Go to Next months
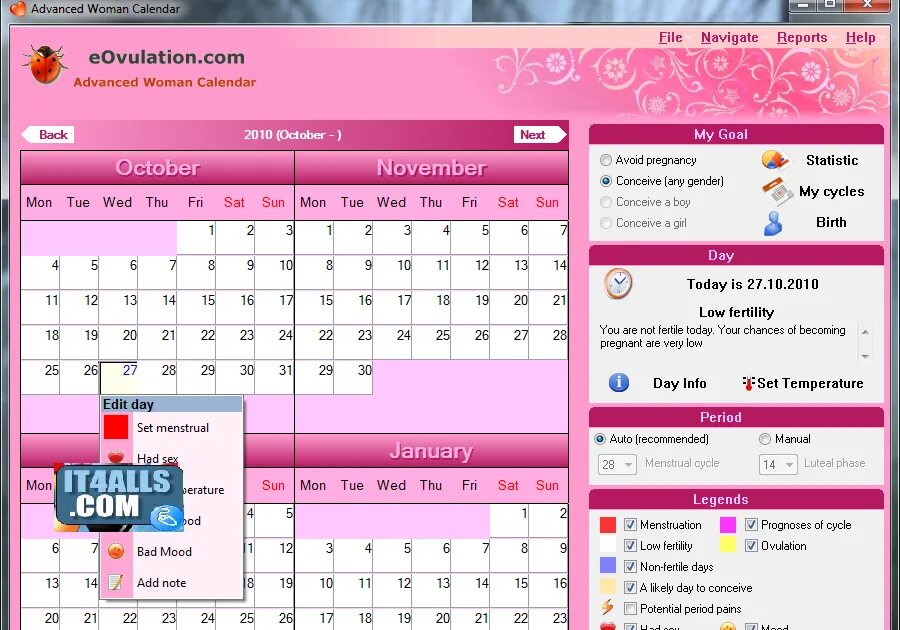 540,135
